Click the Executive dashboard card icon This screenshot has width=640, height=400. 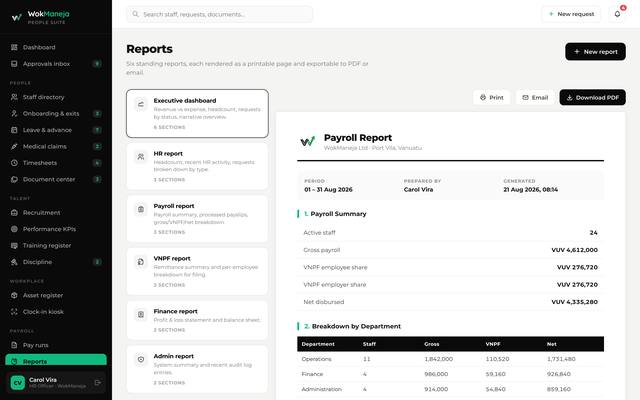coord(141,104)
